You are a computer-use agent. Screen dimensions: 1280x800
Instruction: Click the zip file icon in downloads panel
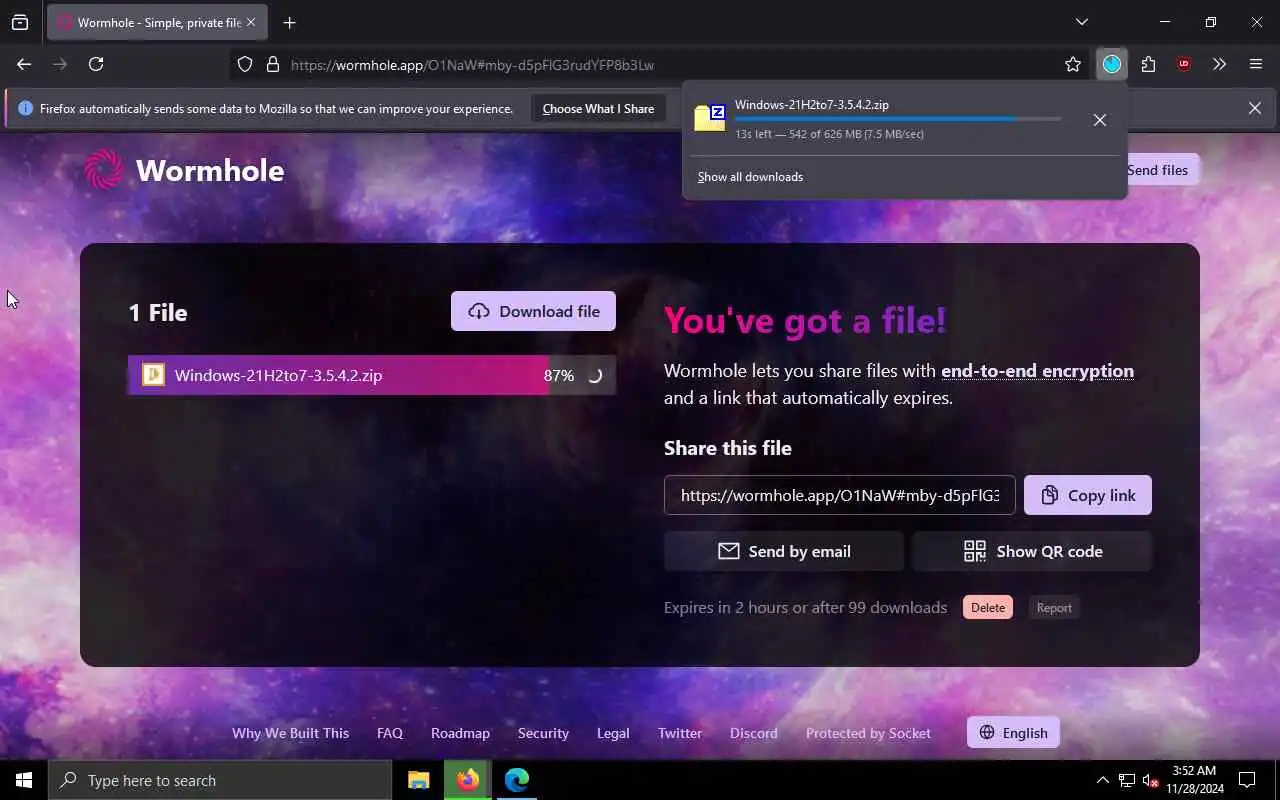pos(710,118)
